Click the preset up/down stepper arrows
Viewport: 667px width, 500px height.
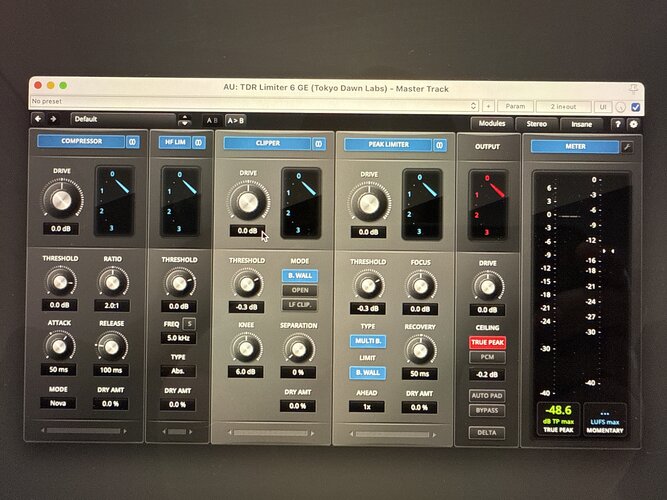pyautogui.click(x=185, y=120)
